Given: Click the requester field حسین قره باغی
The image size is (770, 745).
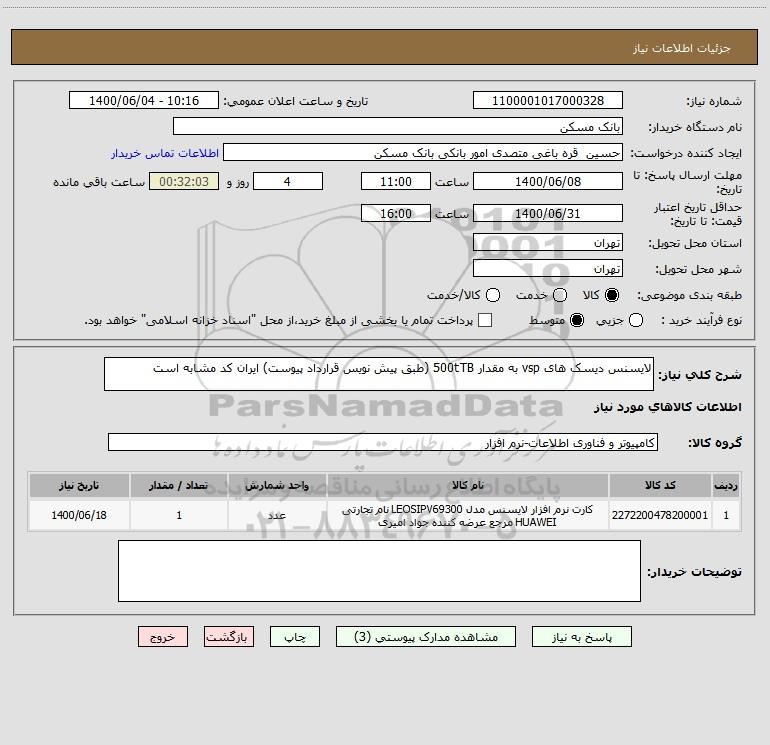Looking at the screenshot, I should (x=423, y=153).
